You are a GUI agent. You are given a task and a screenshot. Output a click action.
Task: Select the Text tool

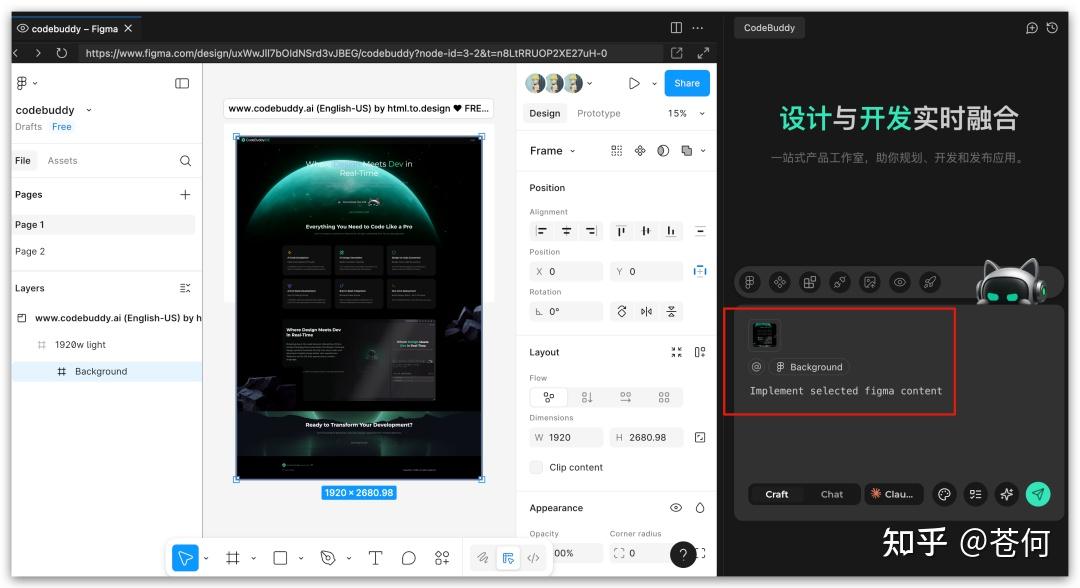point(376,558)
